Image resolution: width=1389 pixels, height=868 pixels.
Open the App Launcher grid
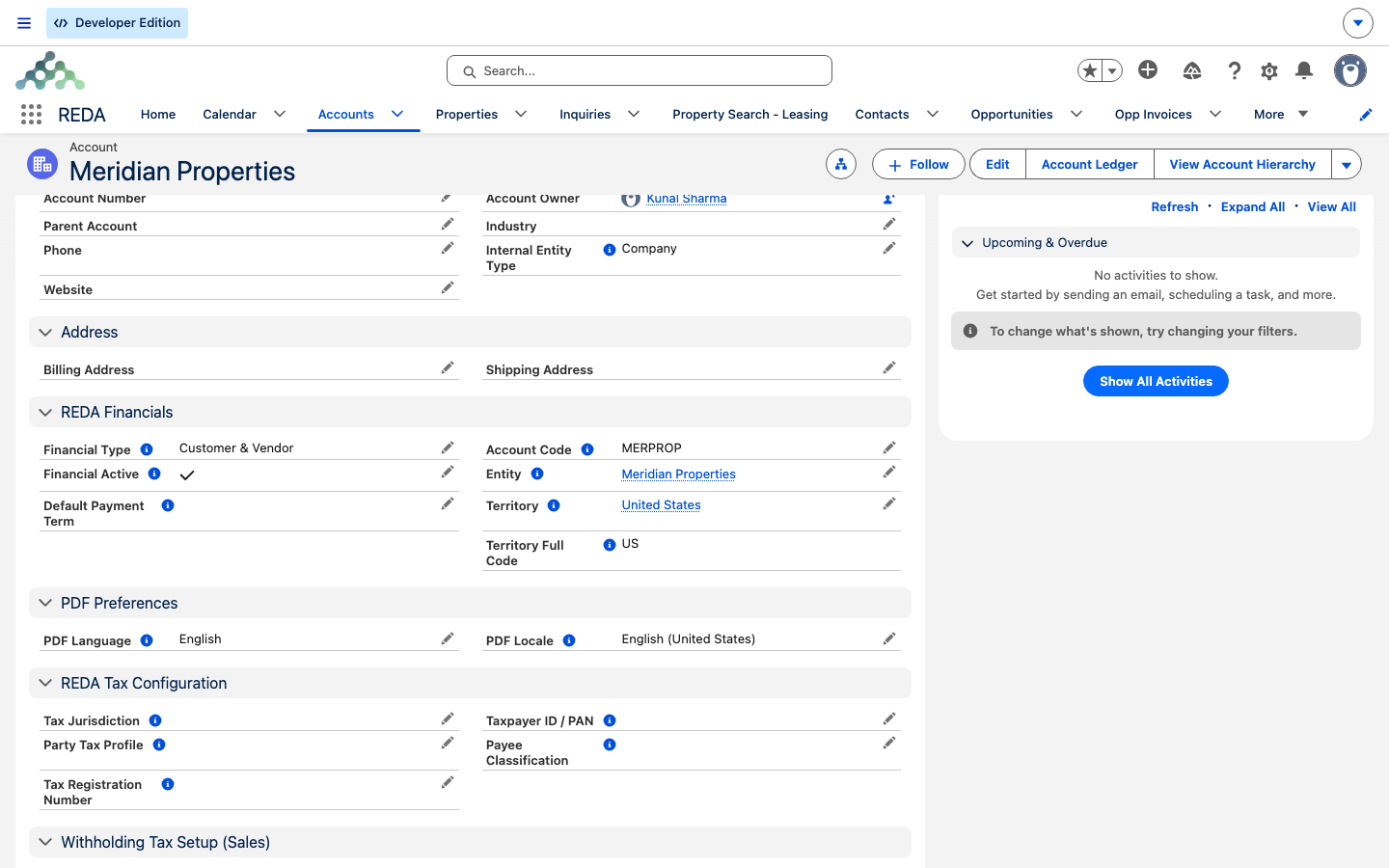pyautogui.click(x=31, y=115)
